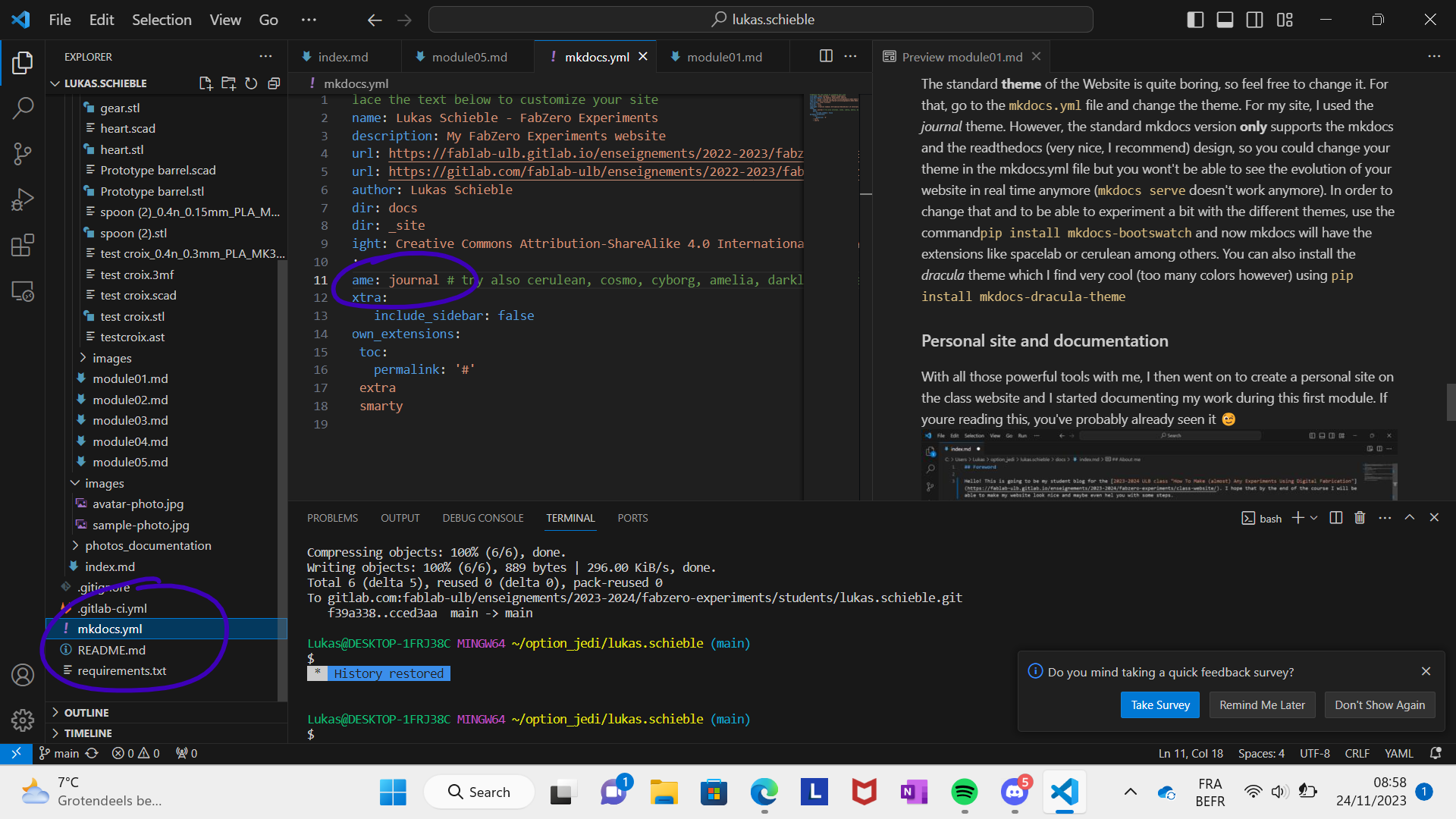Open the Source Control view
Image resolution: width=1456 pixels, height=819 pixels.
(23, 154)
